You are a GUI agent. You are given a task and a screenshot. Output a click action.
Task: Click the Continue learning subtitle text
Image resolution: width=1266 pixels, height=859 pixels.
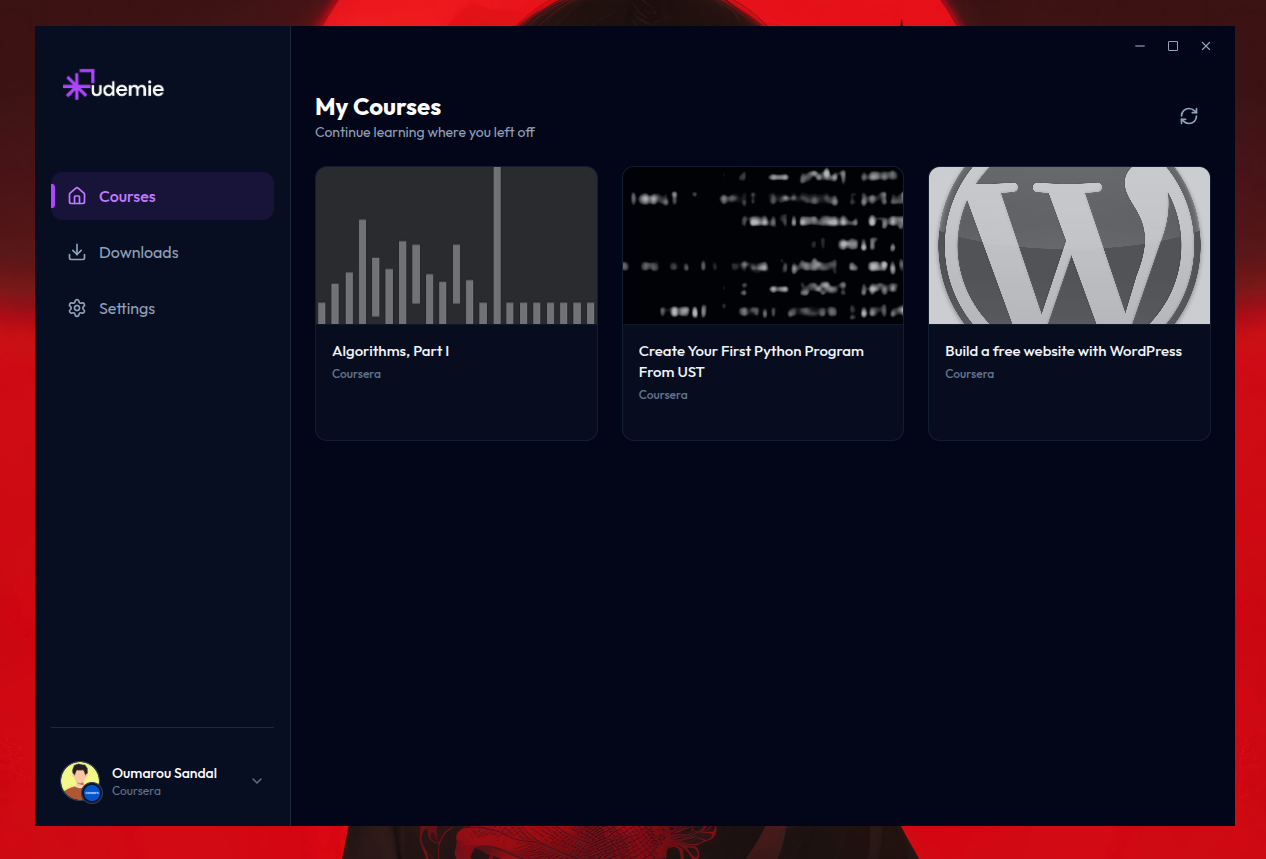click(425, 132)
